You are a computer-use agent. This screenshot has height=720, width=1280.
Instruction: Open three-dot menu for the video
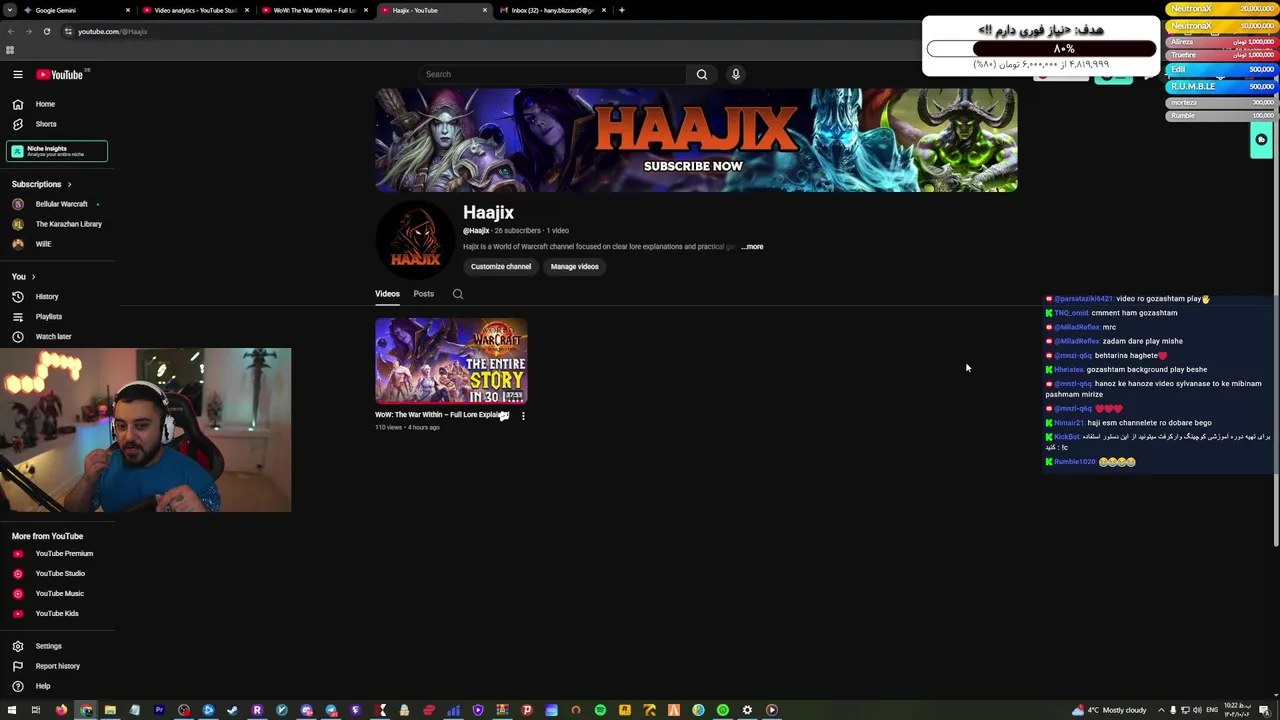[523, 416]
